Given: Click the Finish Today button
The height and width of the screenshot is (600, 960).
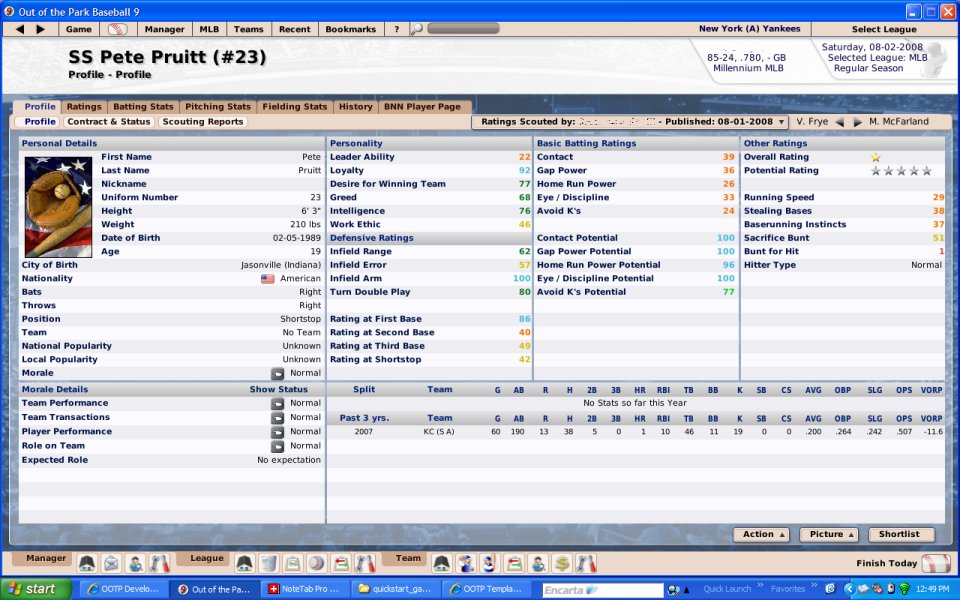Looking at the screenshot, I should point(887,563).
